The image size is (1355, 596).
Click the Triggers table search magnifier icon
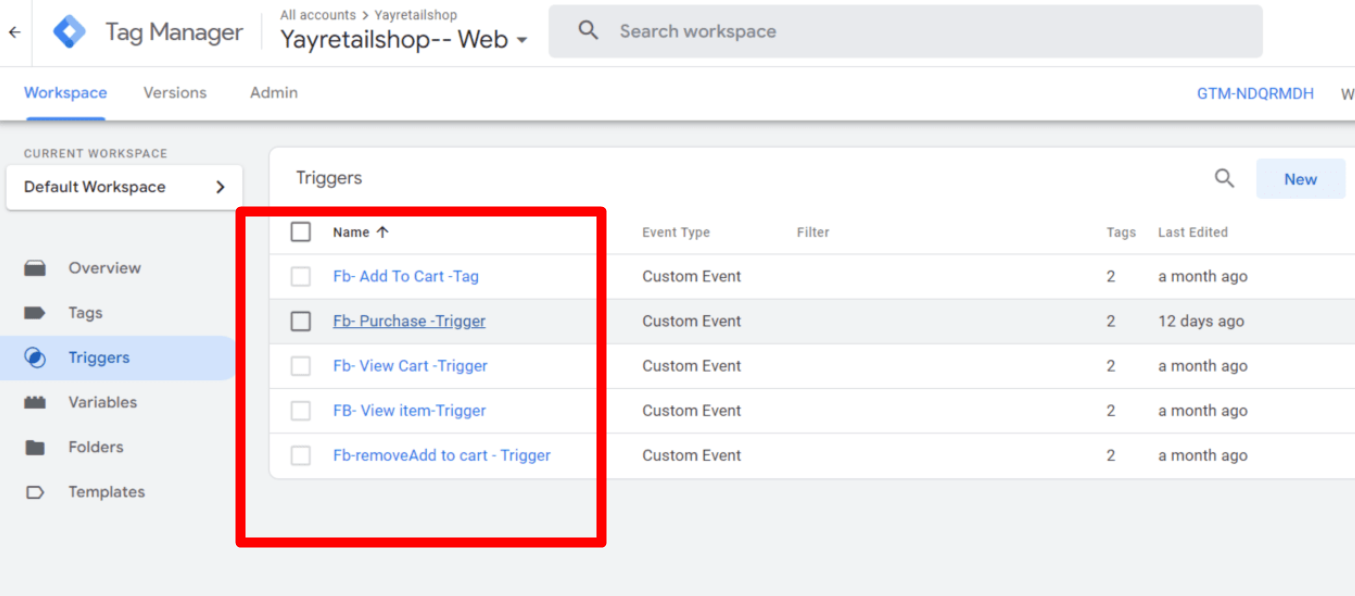coord(1224,178)
